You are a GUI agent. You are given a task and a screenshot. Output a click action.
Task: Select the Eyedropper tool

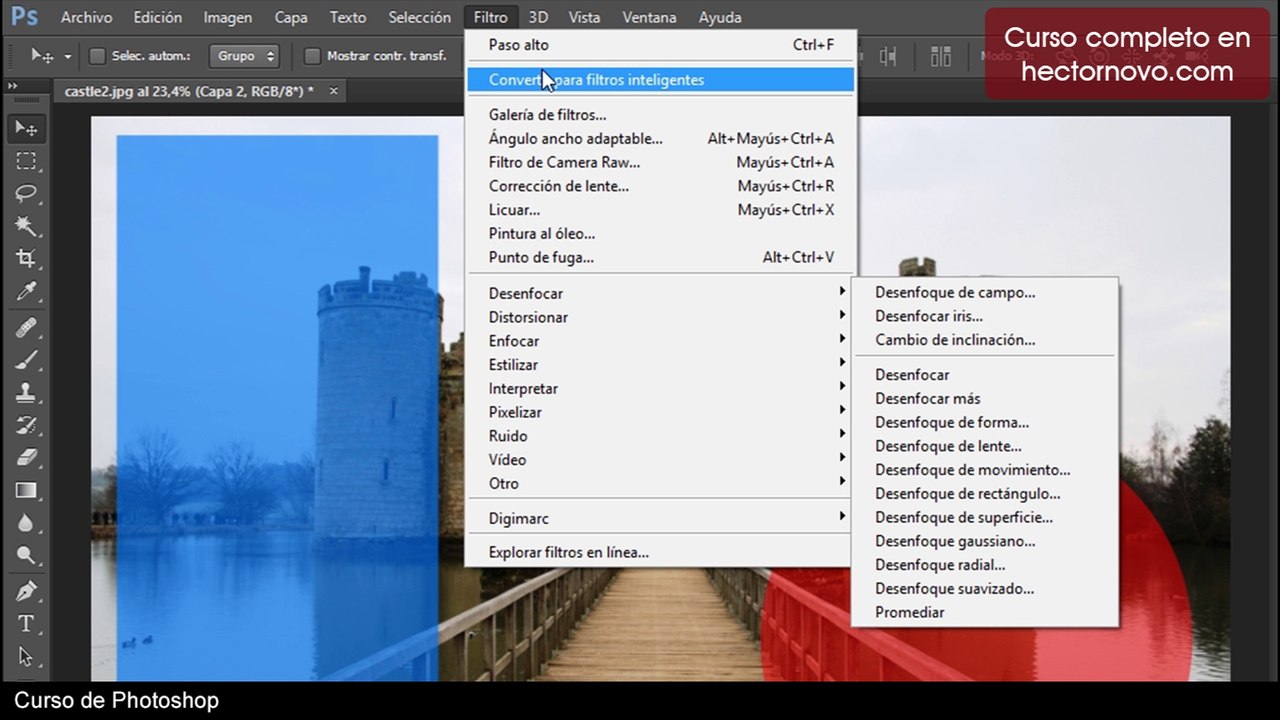tap(26, 292)
